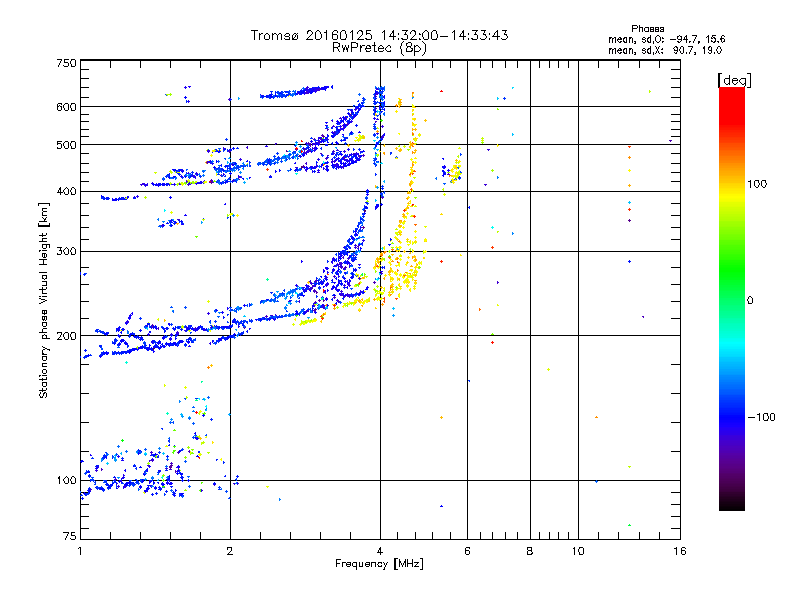Click the x-axis tick label '16'
This screenshot has height=600, width=800.
680,551
